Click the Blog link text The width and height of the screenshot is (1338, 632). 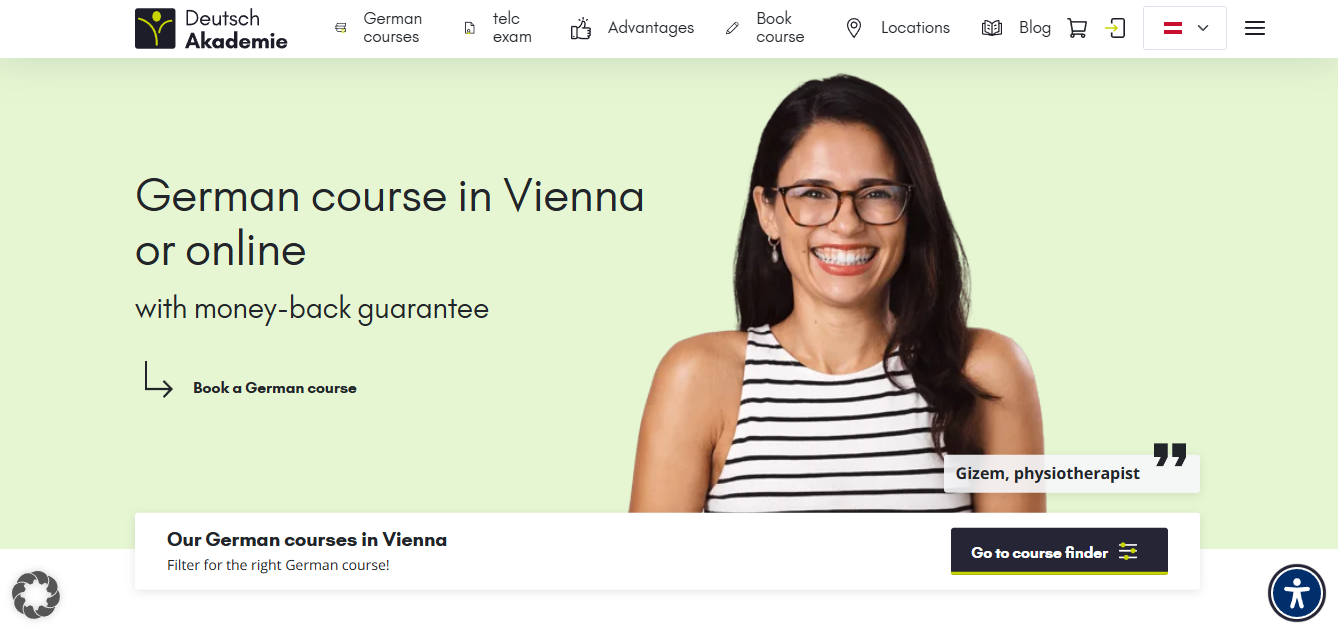coord(1035,28)
